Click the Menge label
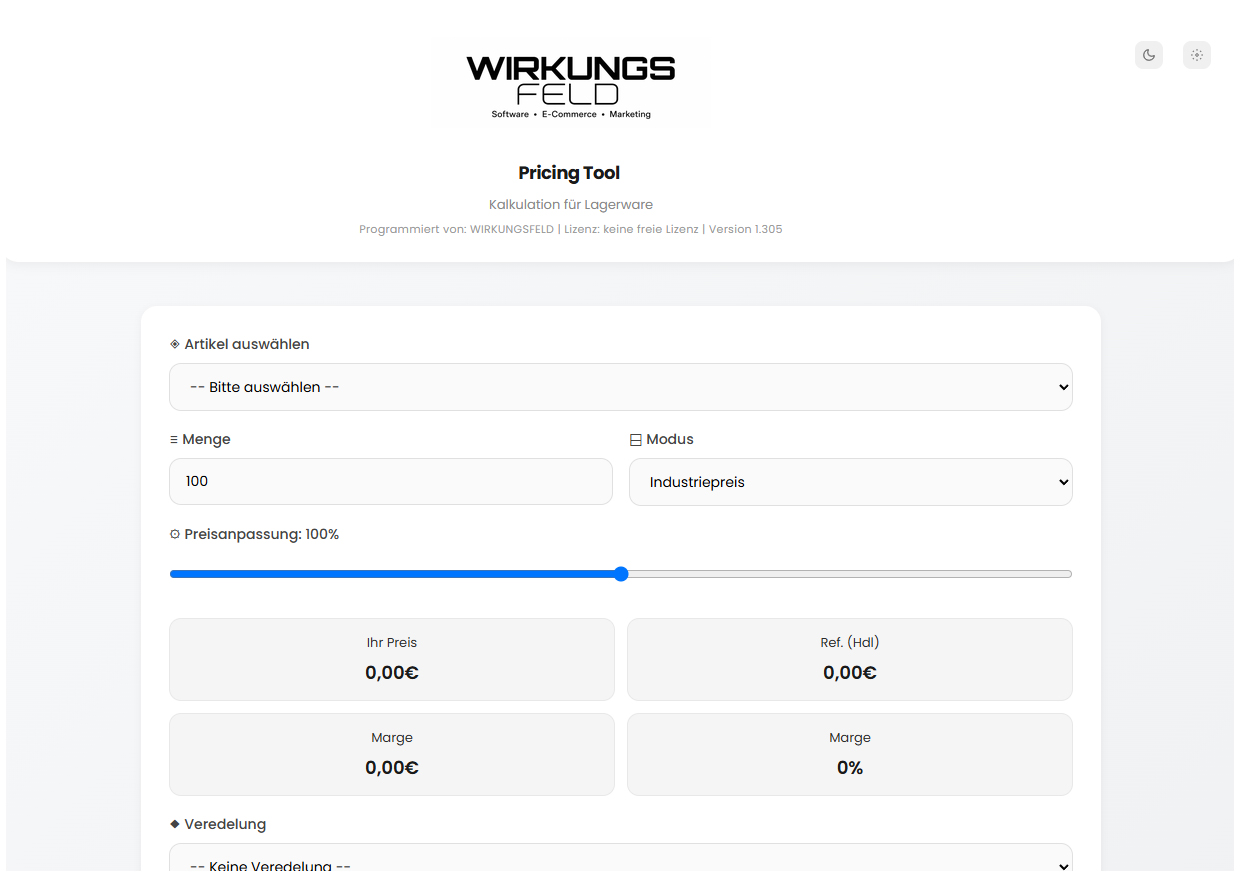The width and height of the screenshot is (1240, 875). [x=200, y=439]
